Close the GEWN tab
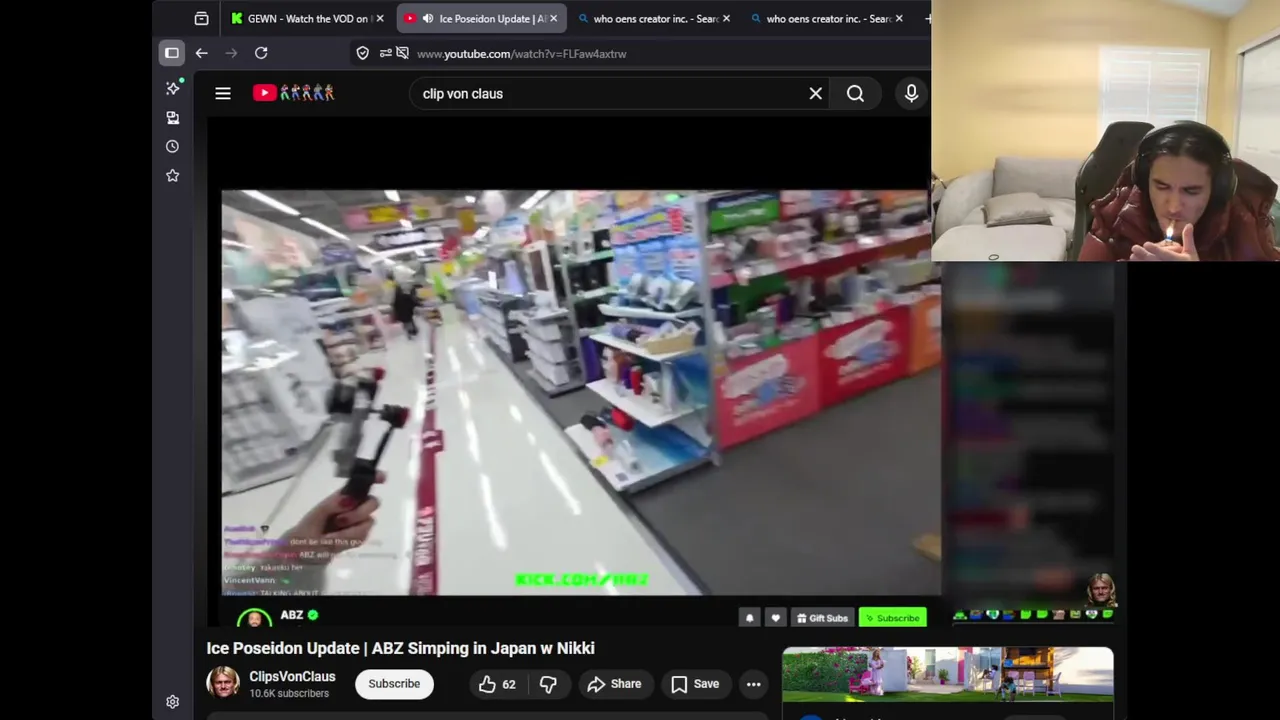1280x720 pixels. [x=380, y=18]
